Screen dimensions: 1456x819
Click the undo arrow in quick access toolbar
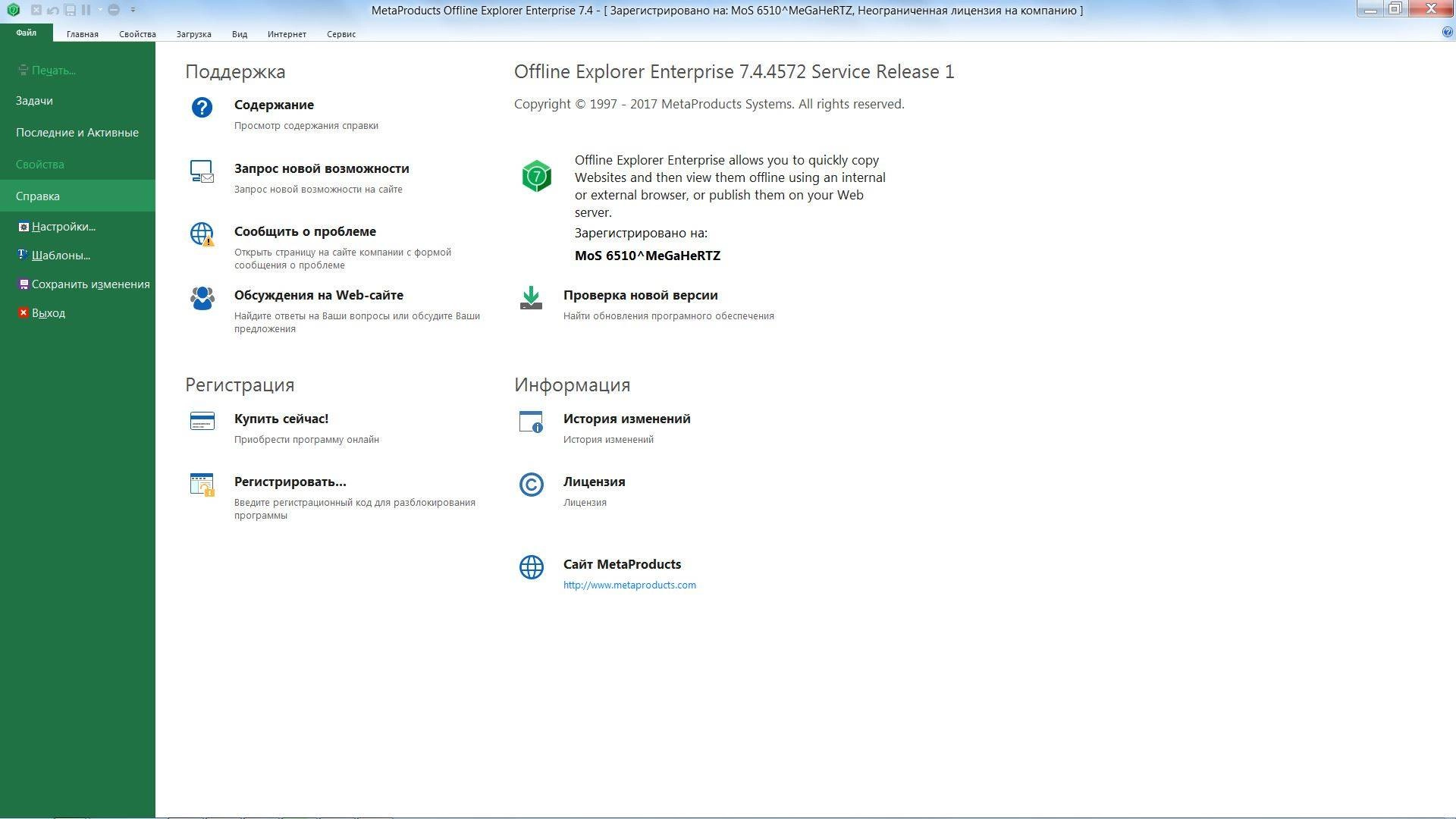click(x=52, y=10)
